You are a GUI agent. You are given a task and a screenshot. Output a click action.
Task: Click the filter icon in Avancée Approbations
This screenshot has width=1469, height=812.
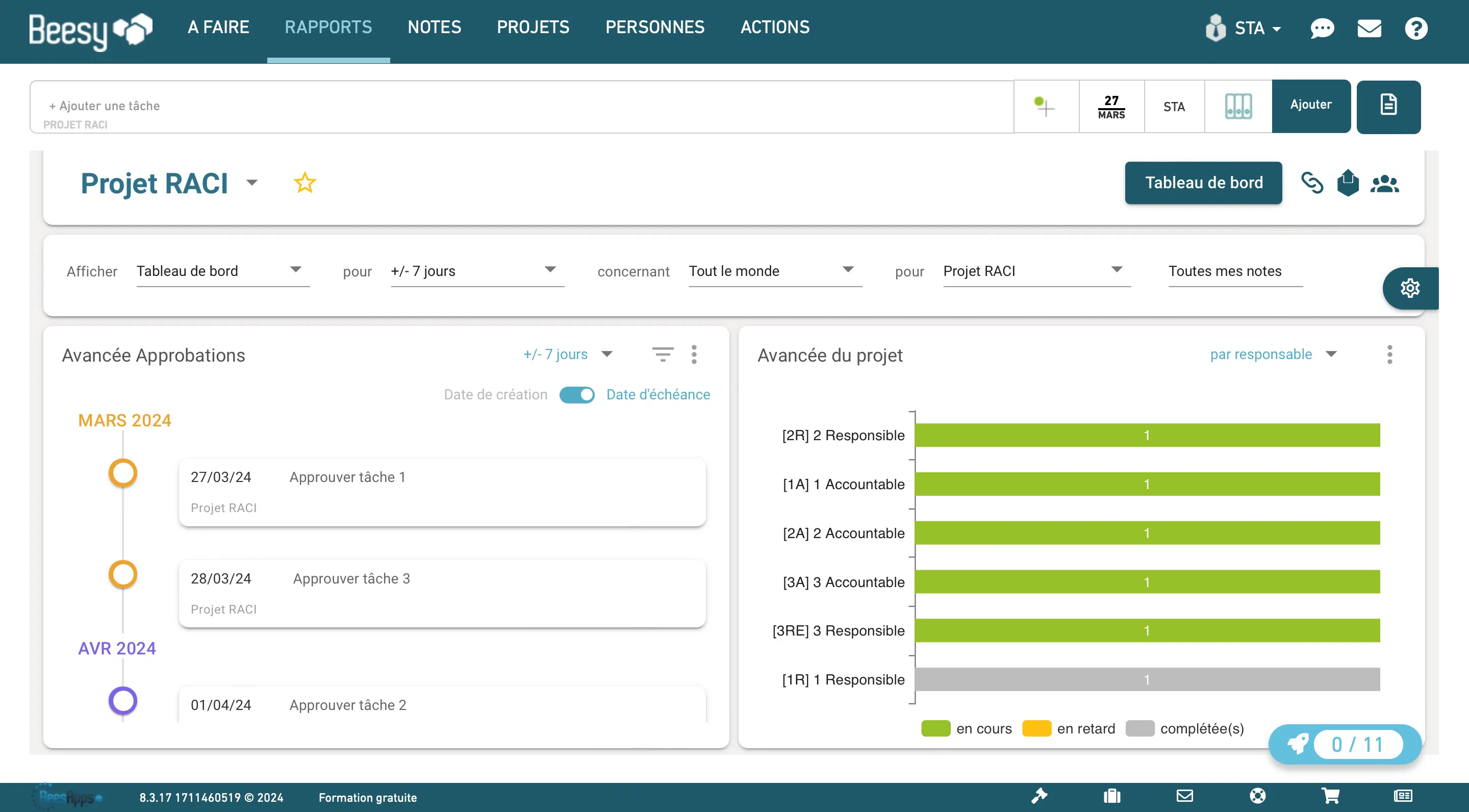coord(663,354)
